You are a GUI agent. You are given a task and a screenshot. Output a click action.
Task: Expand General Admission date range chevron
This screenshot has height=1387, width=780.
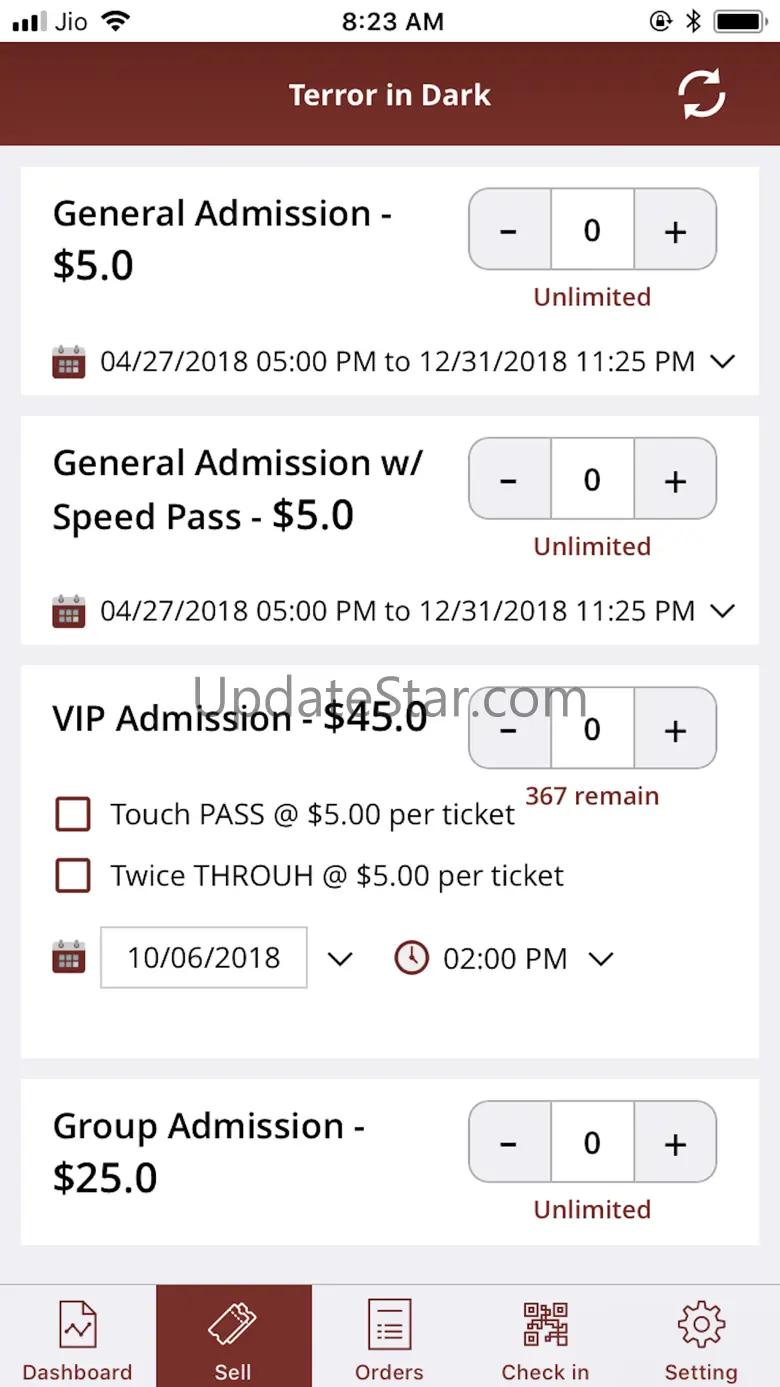click(x=722, y=361)
